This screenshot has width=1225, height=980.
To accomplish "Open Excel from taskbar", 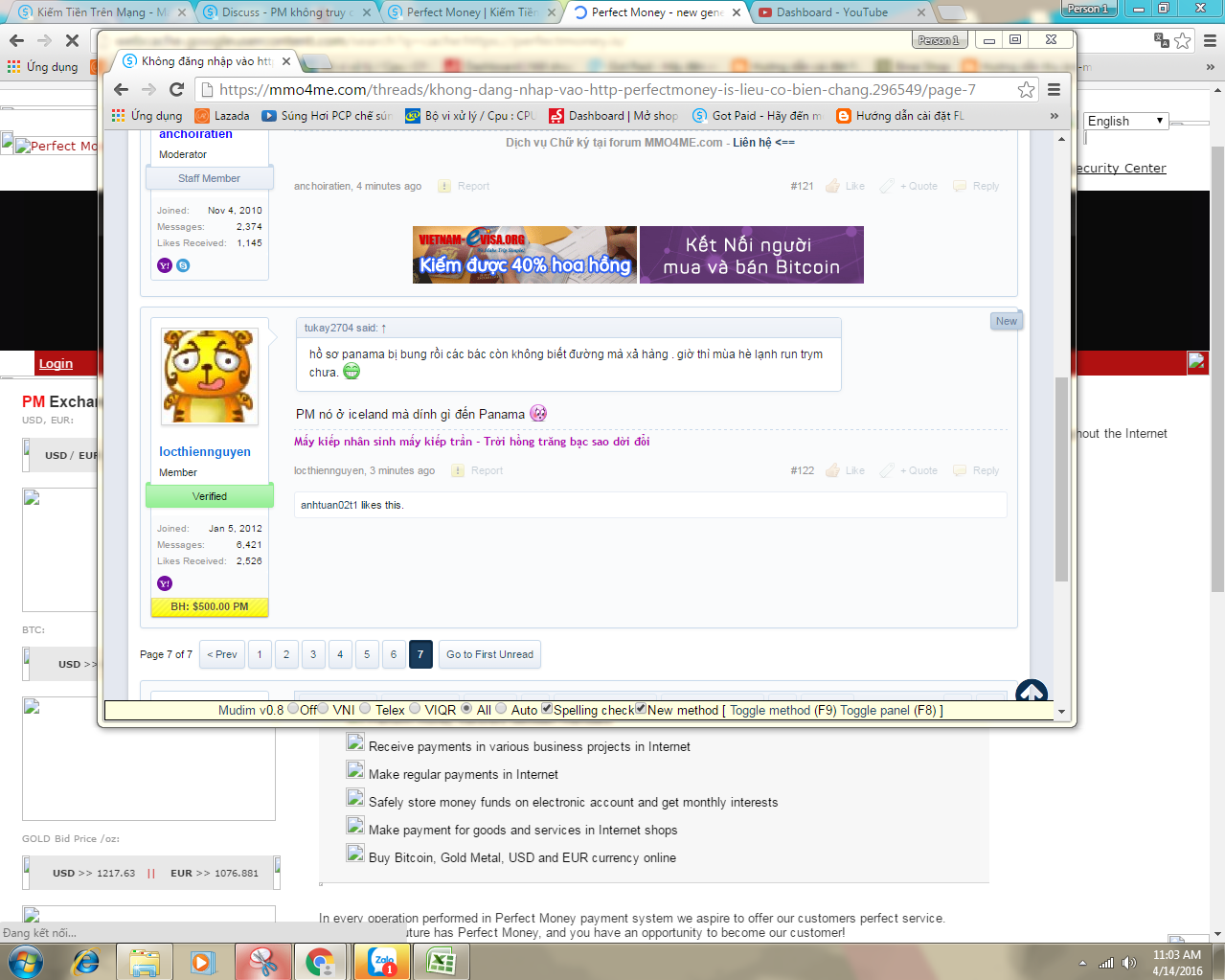I will point(441,962).
